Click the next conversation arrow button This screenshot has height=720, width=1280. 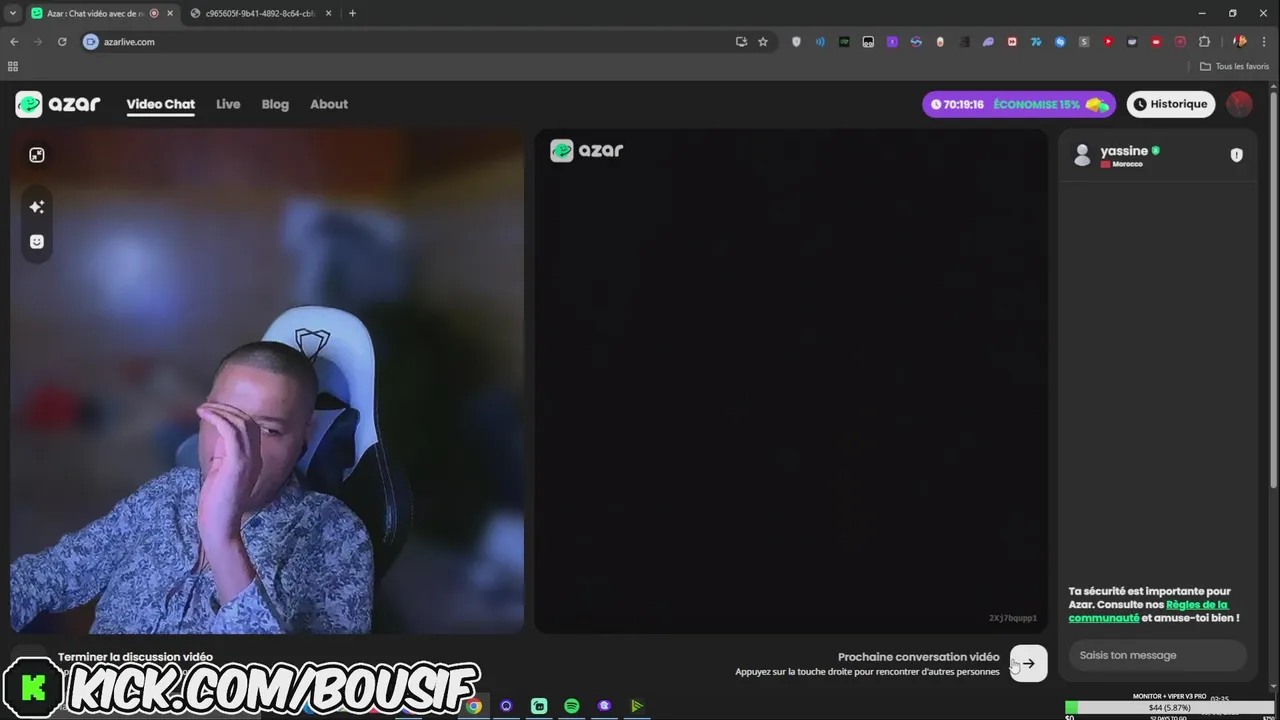1029,663
